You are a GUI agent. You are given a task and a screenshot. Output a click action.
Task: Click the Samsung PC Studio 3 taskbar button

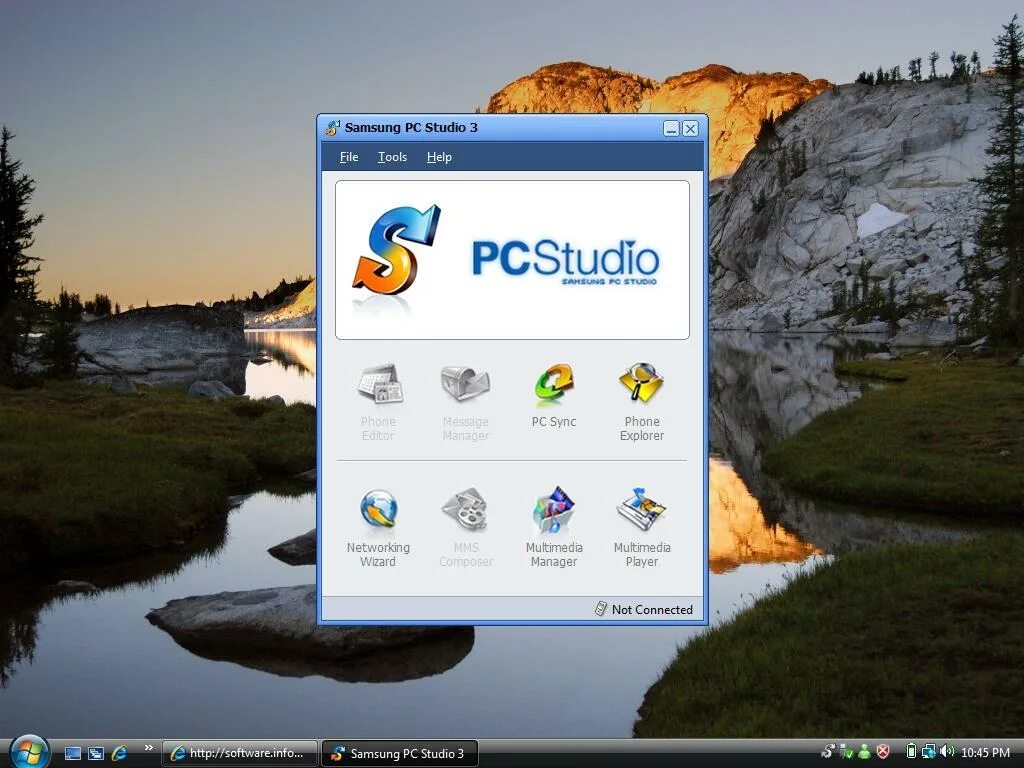400,753
